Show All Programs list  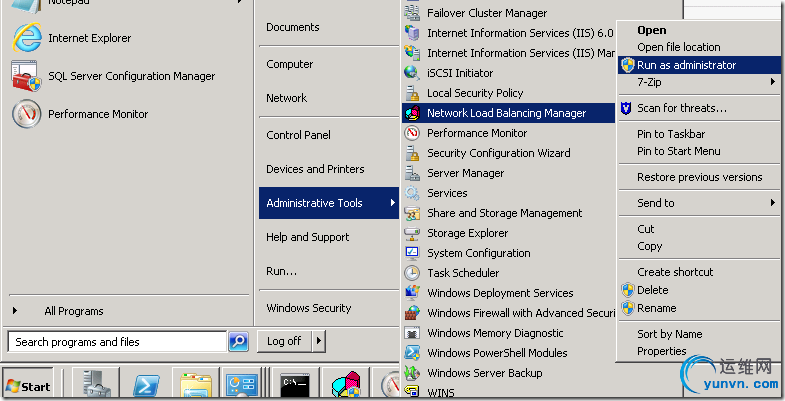point(73,311)
